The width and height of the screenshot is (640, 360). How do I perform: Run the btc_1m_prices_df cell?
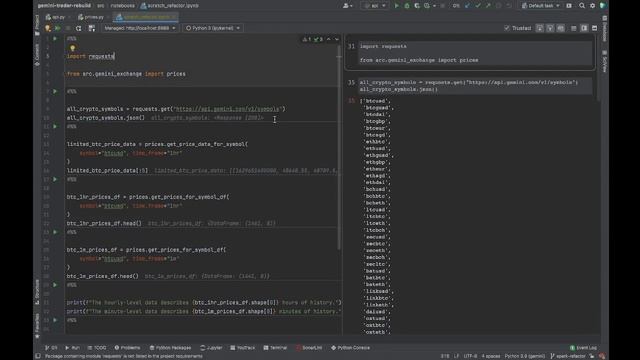pos(55,232)
